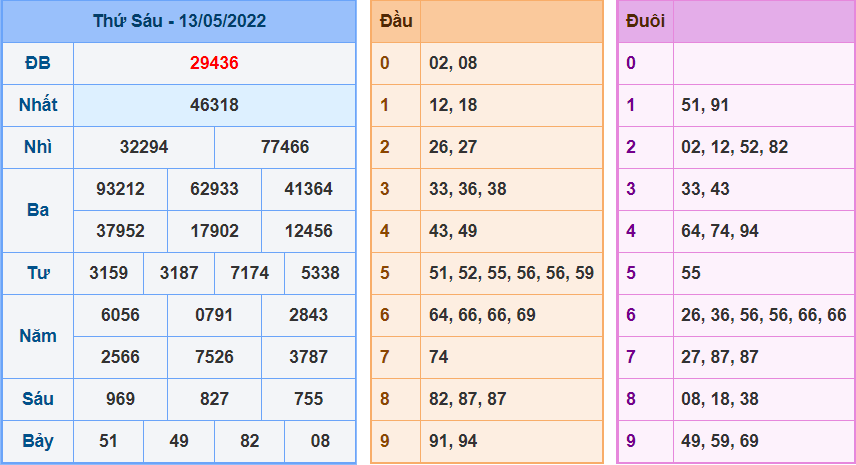
Task: Select the special prize number 29436
Action: [214, 63]
